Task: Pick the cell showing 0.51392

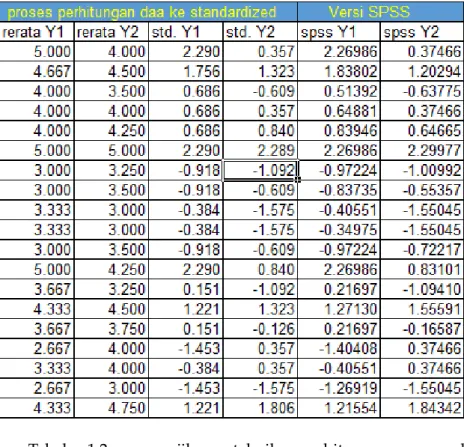Action: pyautogui.click(x=339, y=91)
